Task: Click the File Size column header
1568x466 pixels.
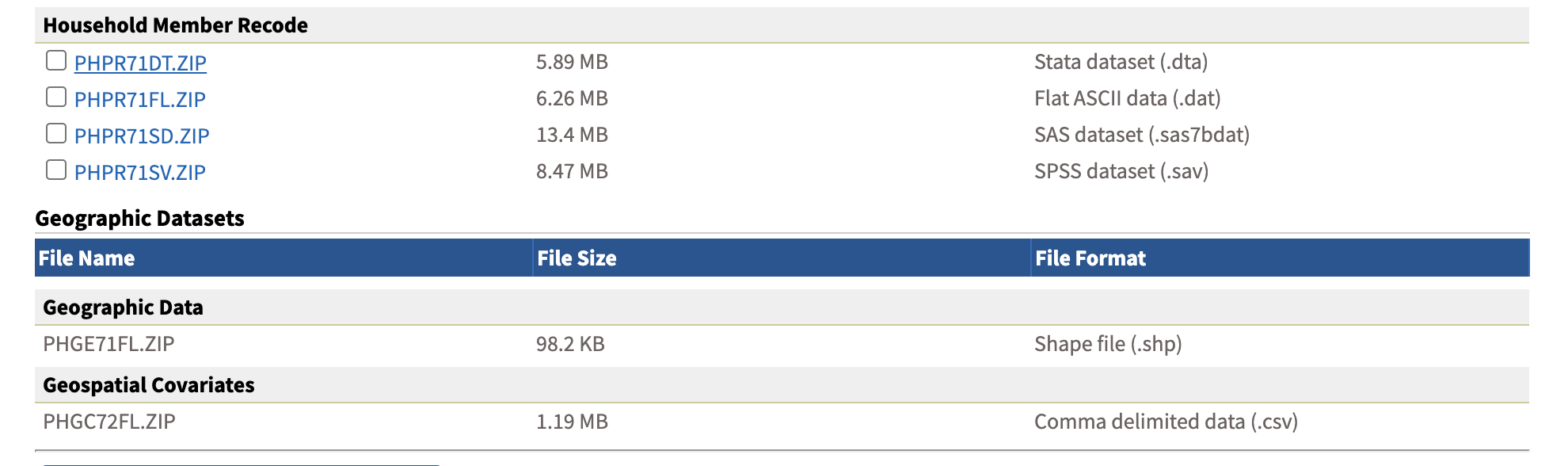Action: (x=577, y=258)
